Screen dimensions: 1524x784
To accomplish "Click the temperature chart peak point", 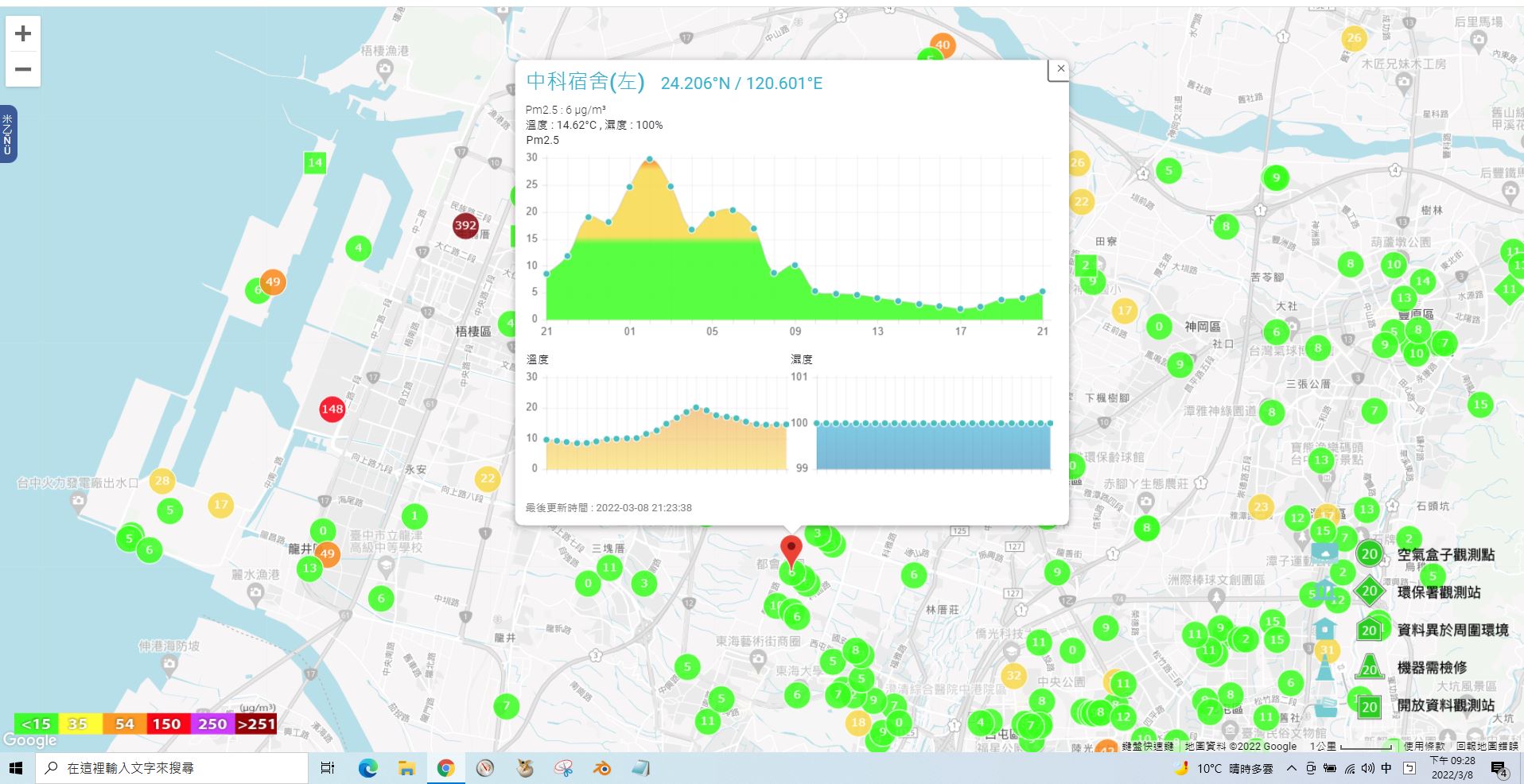I will pos(696,407).
